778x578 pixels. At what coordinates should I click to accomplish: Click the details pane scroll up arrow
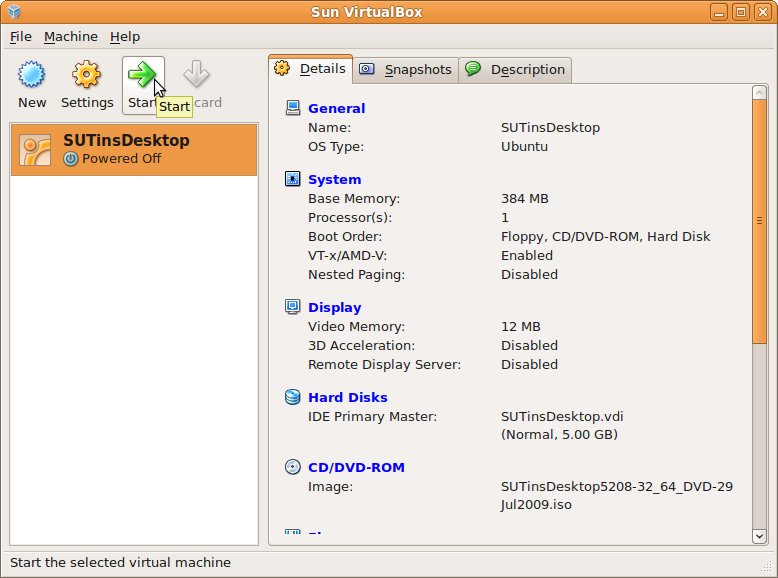(759, 93)
